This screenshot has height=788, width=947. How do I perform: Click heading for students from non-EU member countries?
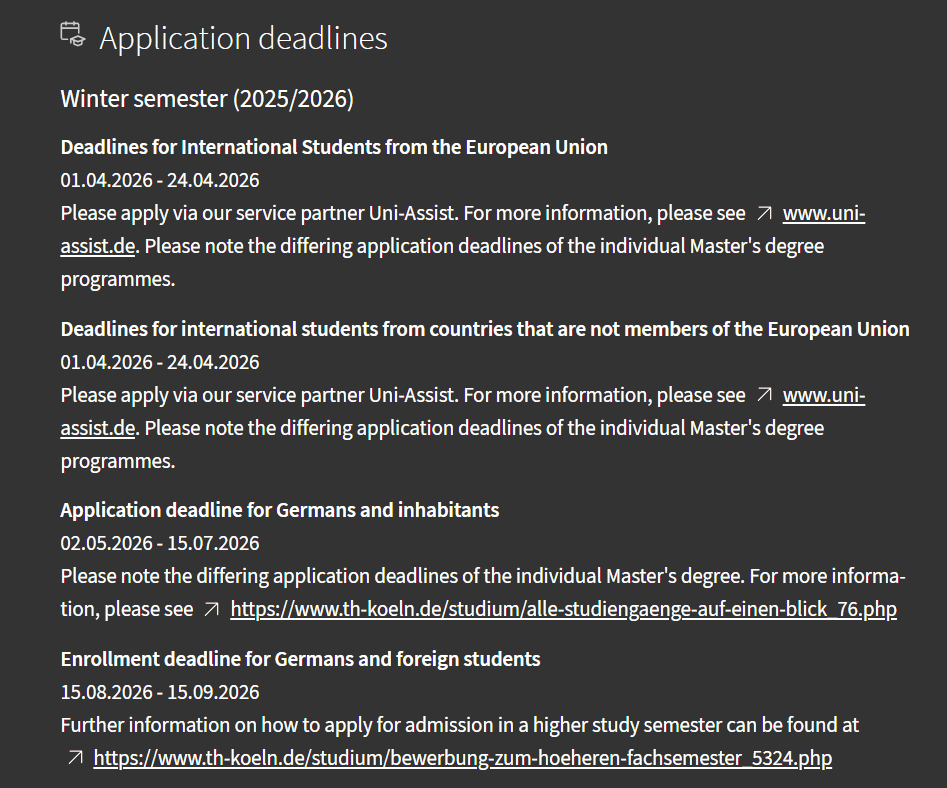click(x=485, y=329)
